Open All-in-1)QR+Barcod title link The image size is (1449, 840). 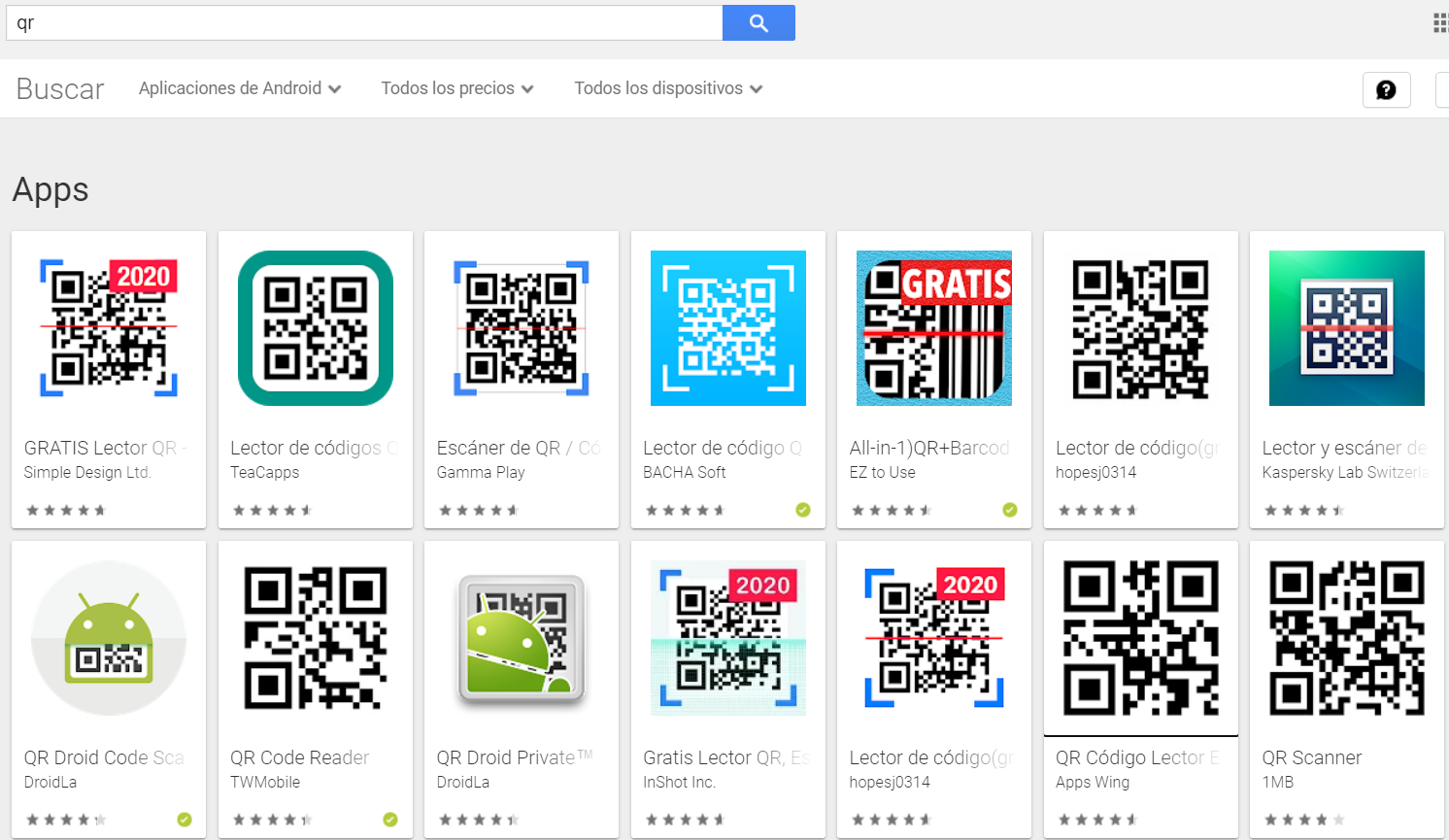click(x=930, y=448)
